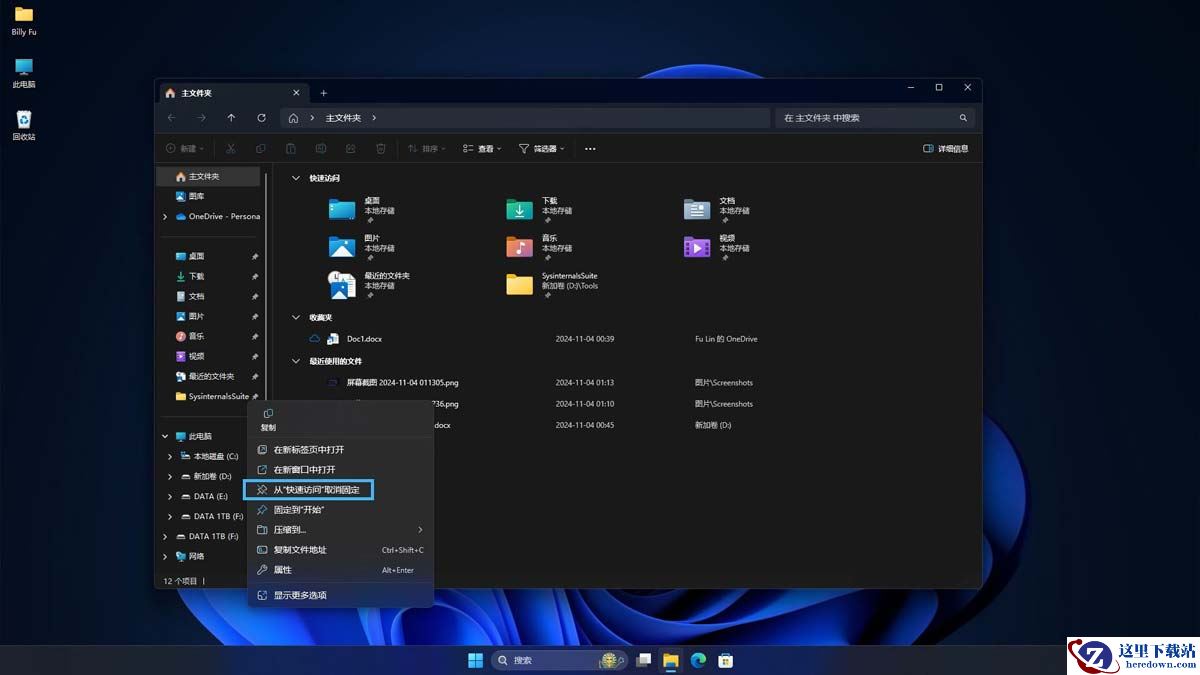Click File Explorer icon on taskbar
1200x675 pixels.
tap(671, 660)
